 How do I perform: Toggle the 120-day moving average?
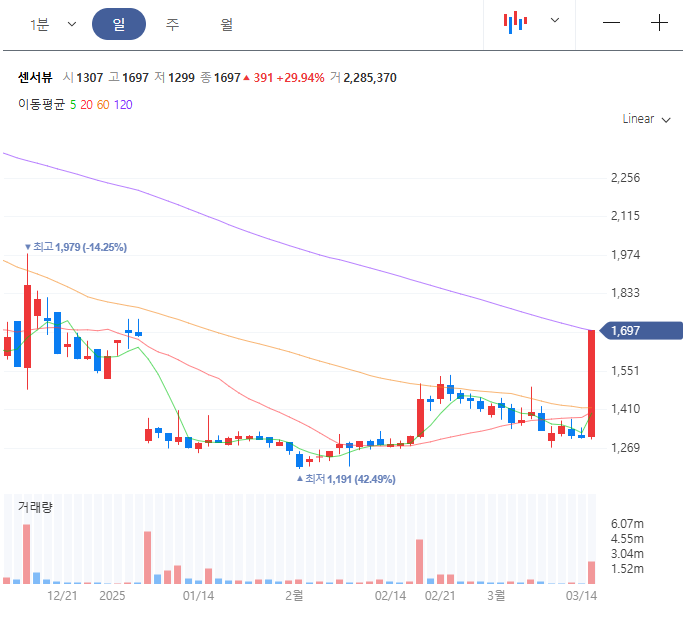tap(123, 105)
